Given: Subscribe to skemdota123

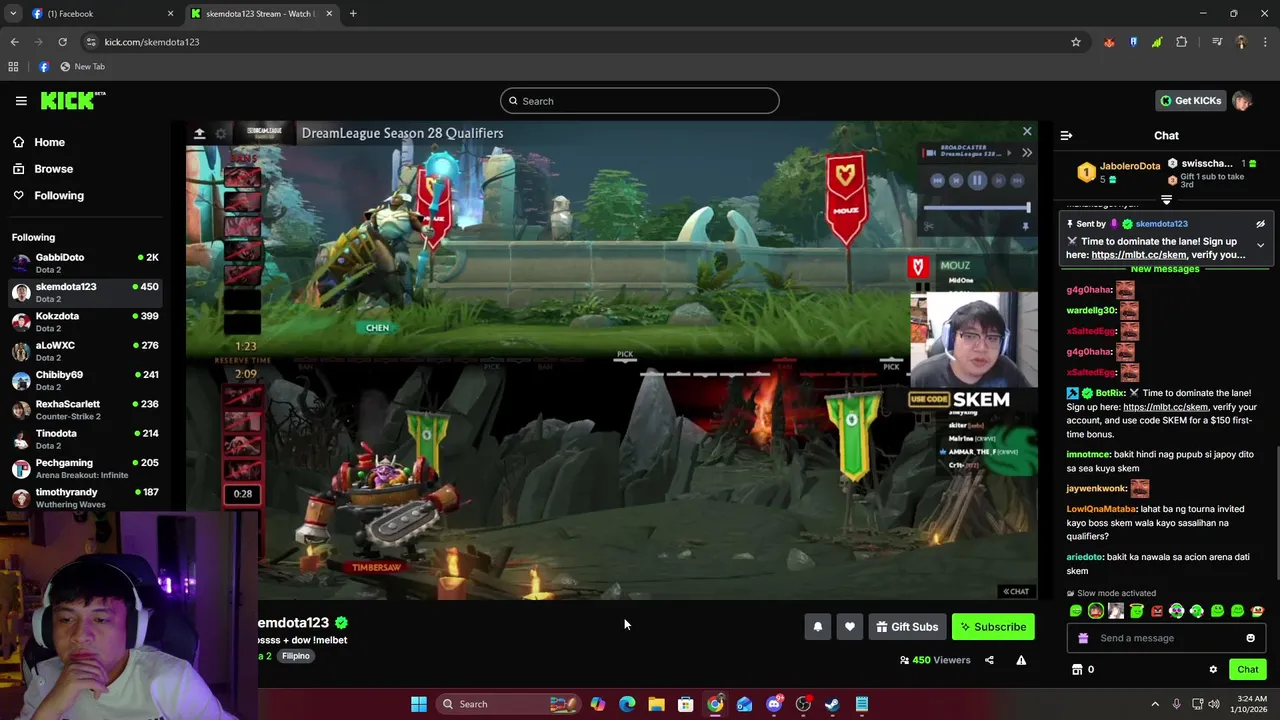Looking at the screenshot, I should tap(993, 627).
